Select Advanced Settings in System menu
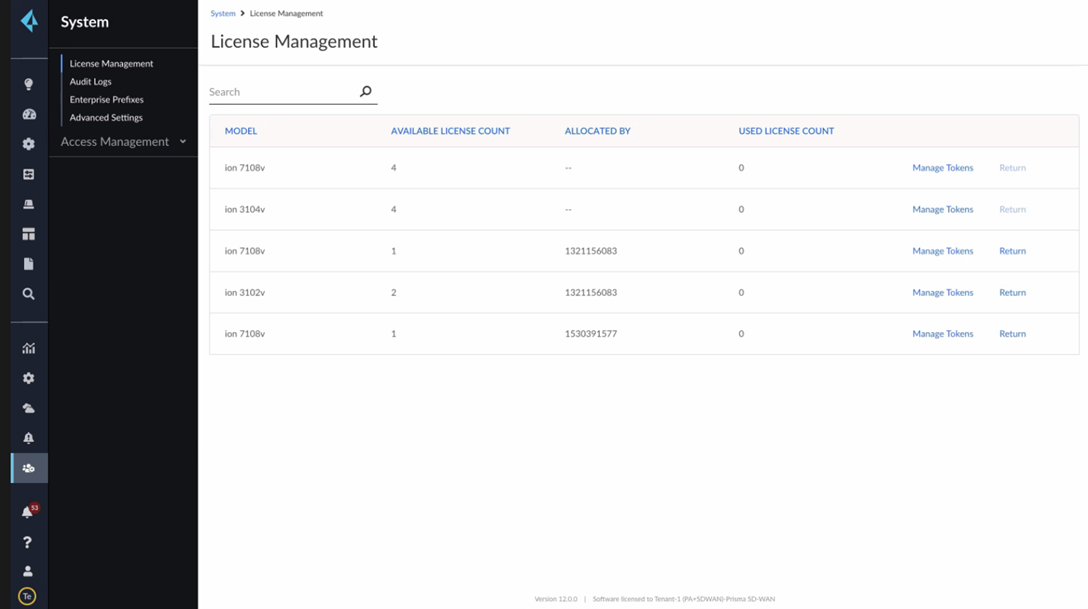The image size is (1088, 609). [x=106, y=118]
